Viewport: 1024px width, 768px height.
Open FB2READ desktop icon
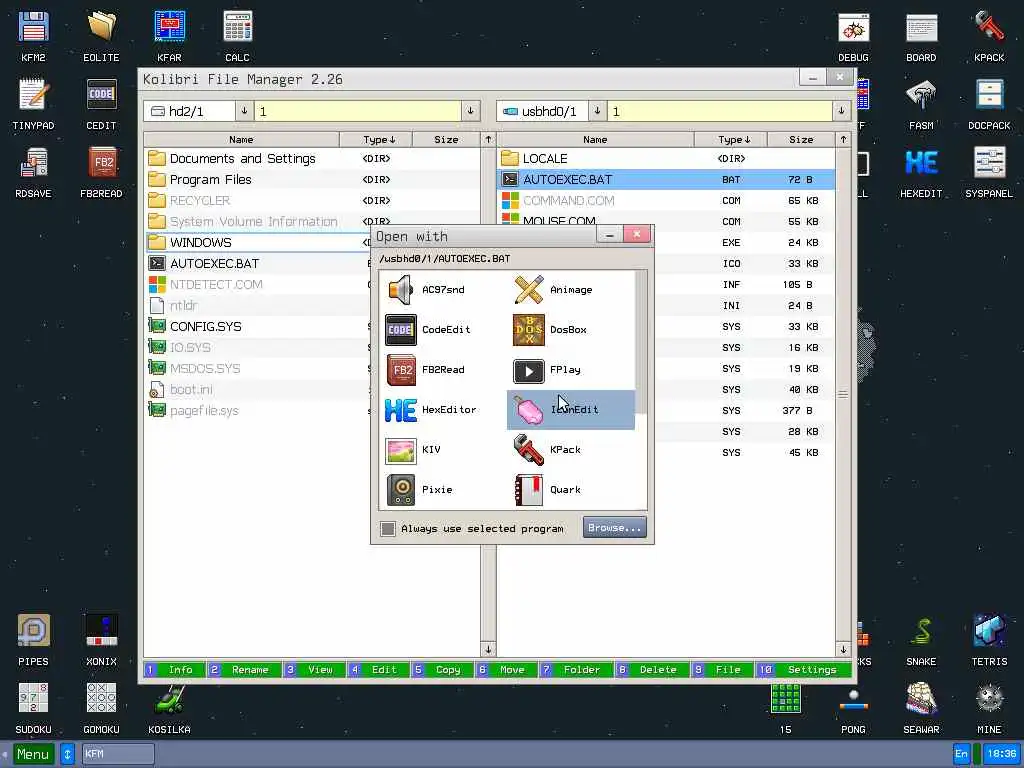101,172
